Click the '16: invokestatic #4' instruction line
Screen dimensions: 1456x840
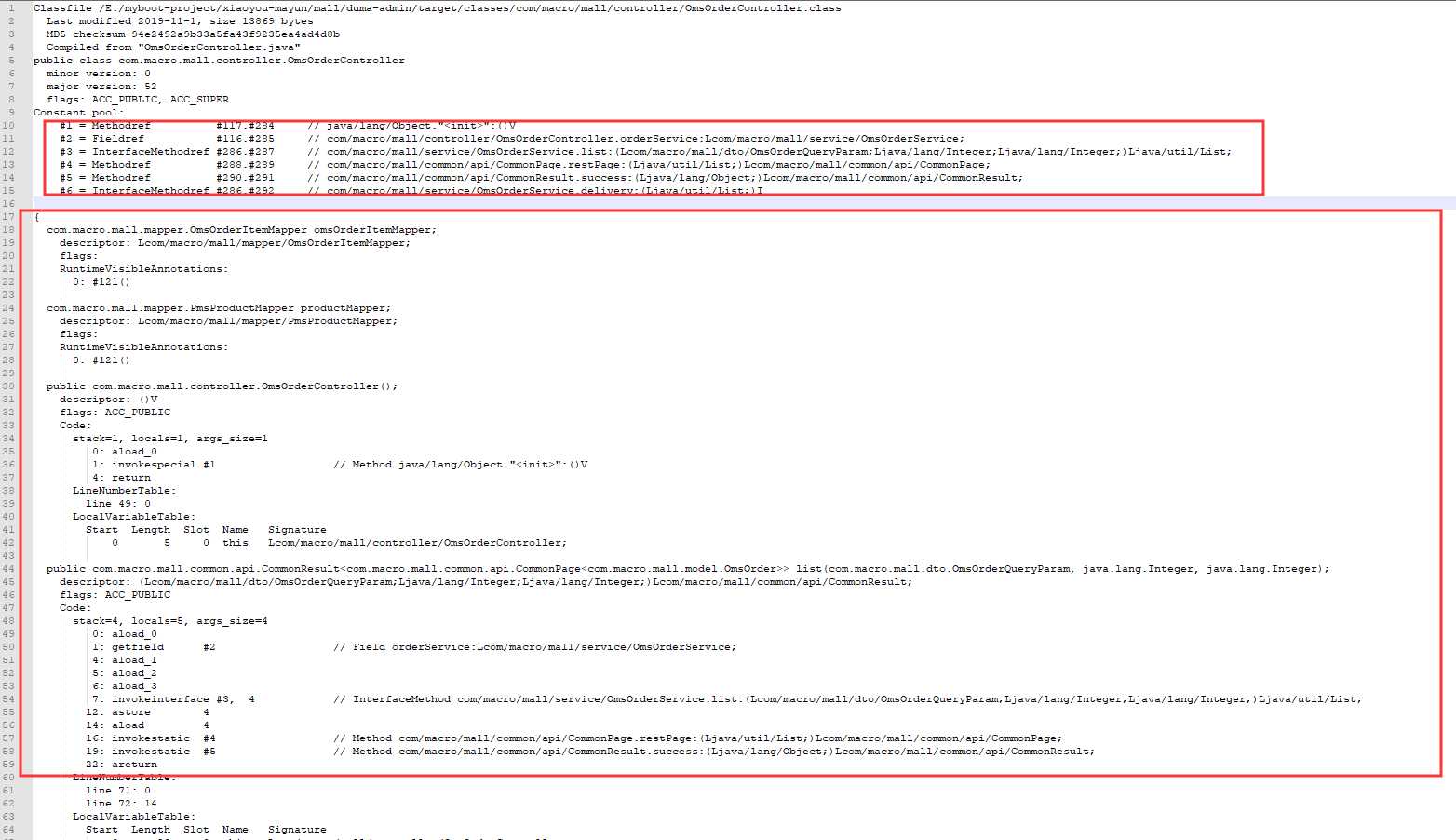[x=573, y=738]
